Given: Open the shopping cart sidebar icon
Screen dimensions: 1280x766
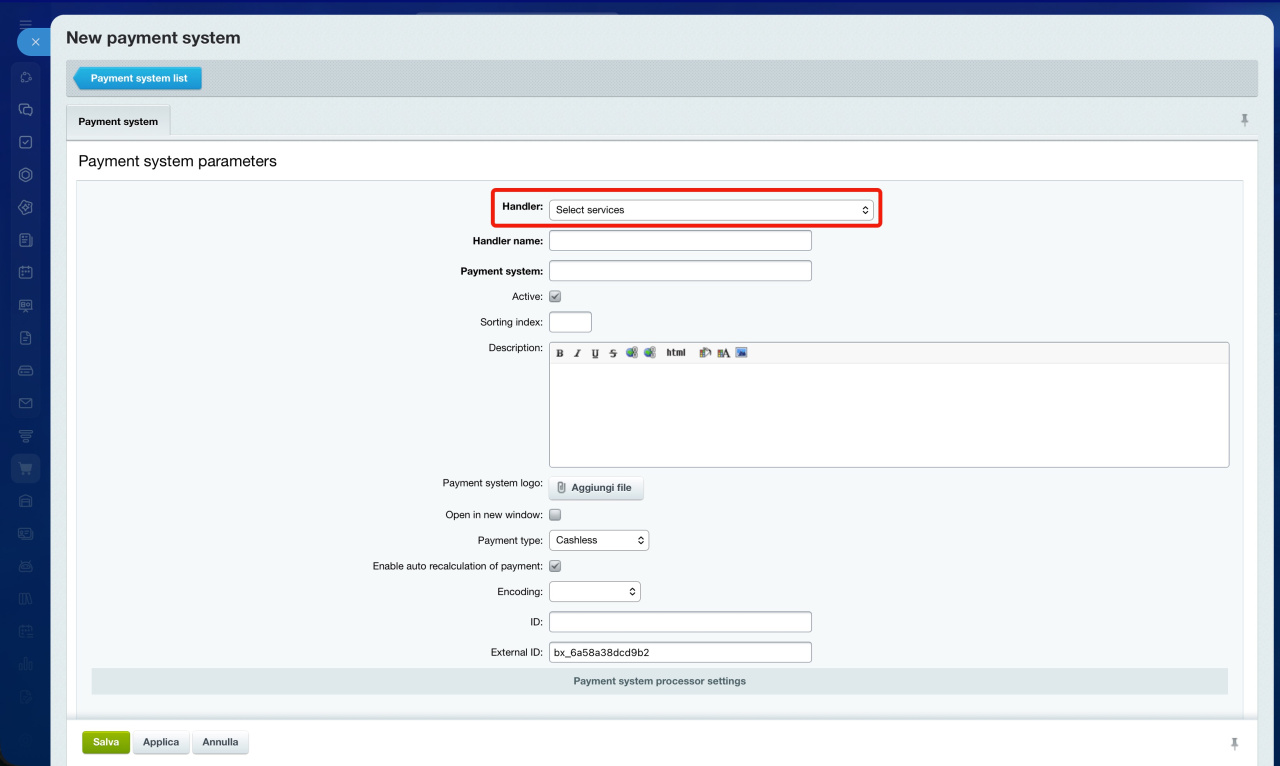Looking at the screenshot, I should (26, 468).
